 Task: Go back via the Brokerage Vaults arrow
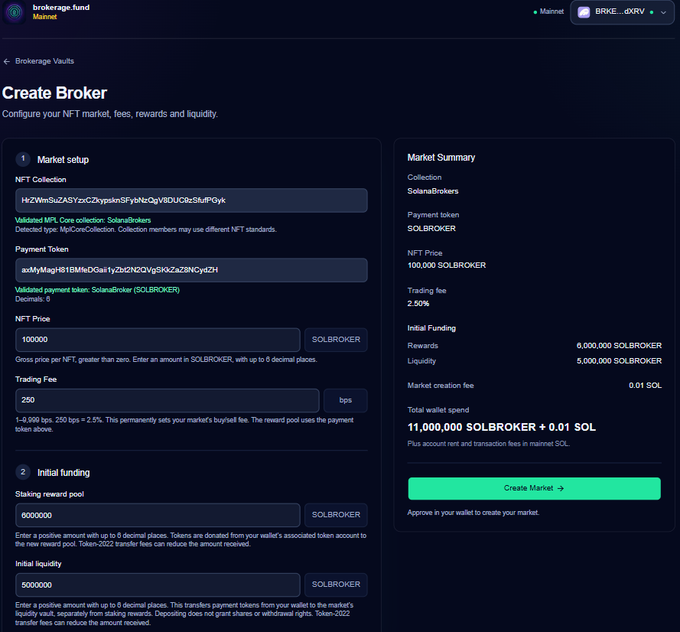[7, 62]
